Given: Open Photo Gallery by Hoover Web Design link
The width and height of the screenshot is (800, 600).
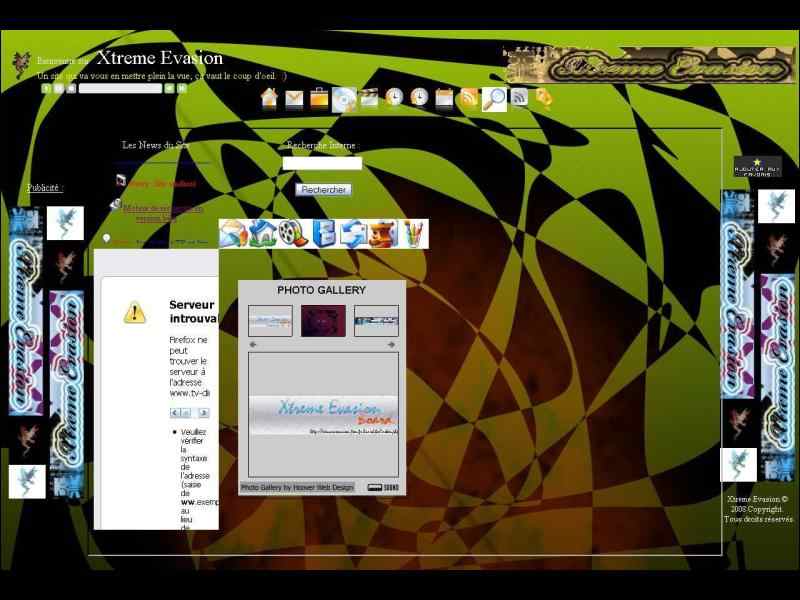Looking at the screenshot, I should (x=297, y=487).
